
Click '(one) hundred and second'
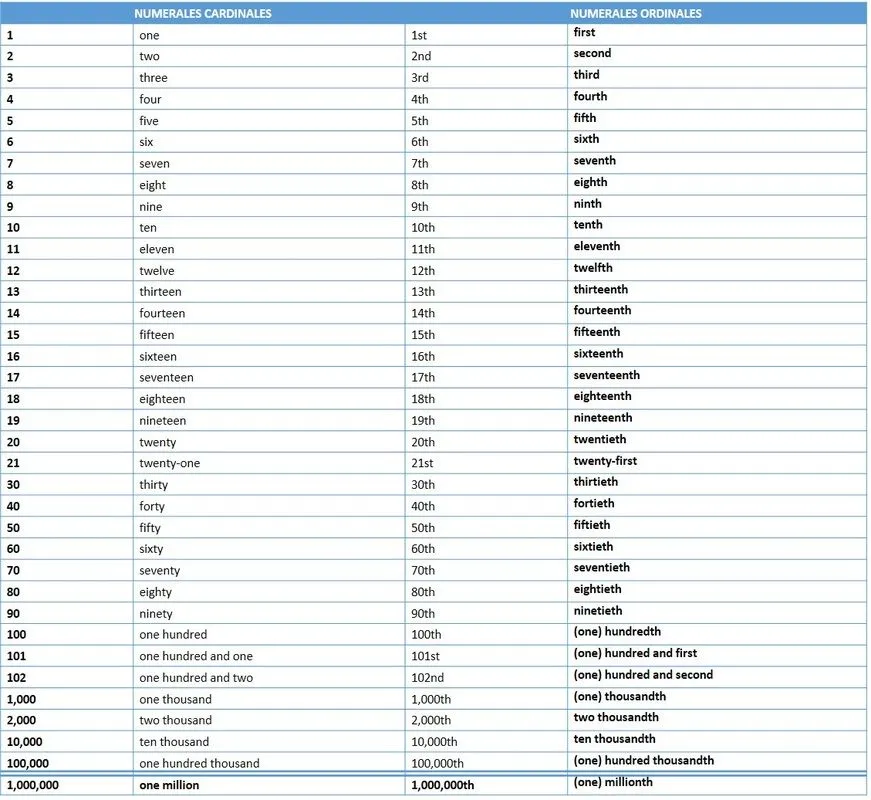643,675
